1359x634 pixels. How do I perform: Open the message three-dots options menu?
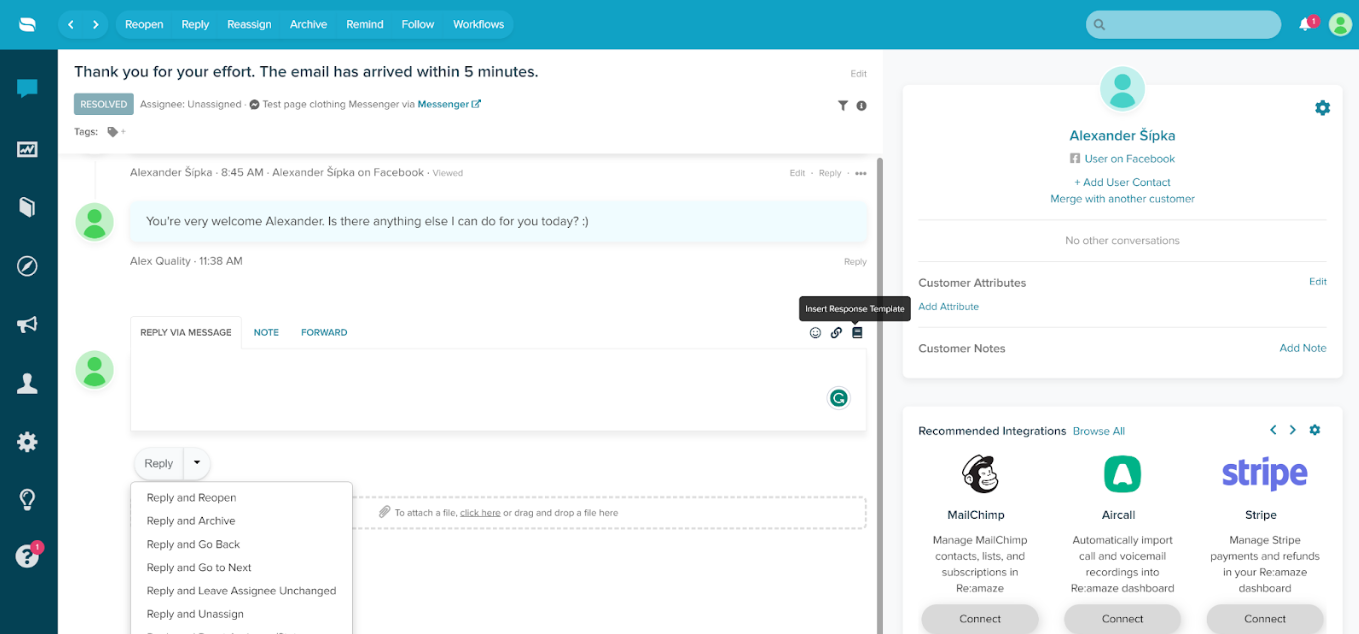pos(860,173)
